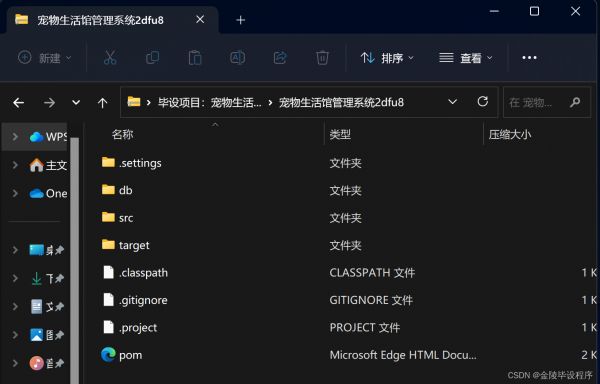Open a new tab with plus button
The height and width of the screenshot is (384, 600).
[x=240, y=20]
